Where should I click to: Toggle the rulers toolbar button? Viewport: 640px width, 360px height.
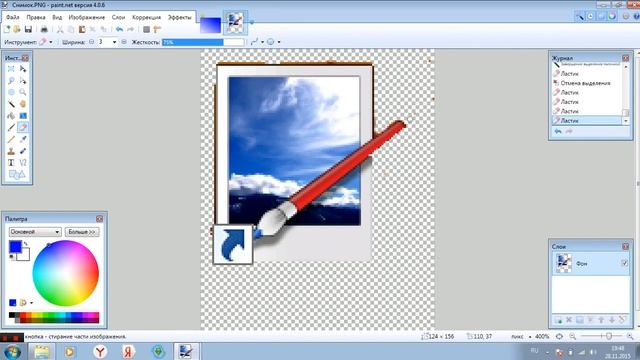(x=157, y=29)
